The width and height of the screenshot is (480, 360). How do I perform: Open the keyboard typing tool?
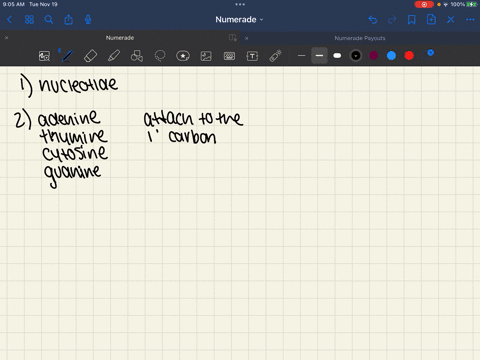[x=229, y=56]
